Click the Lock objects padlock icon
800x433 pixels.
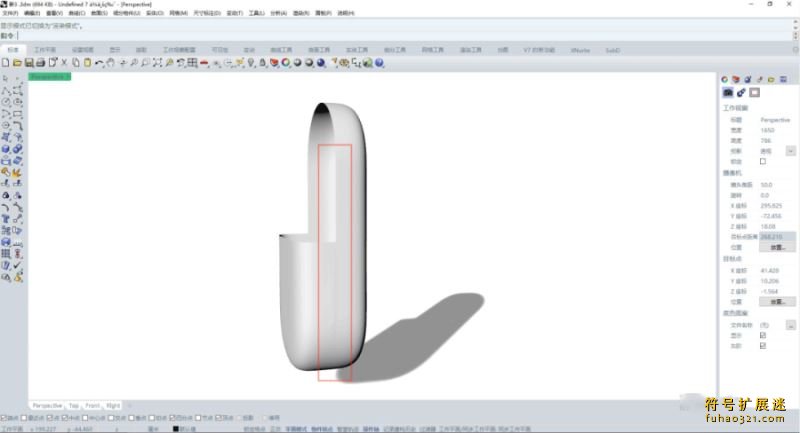pyautogui.click(x=263, y=63)
